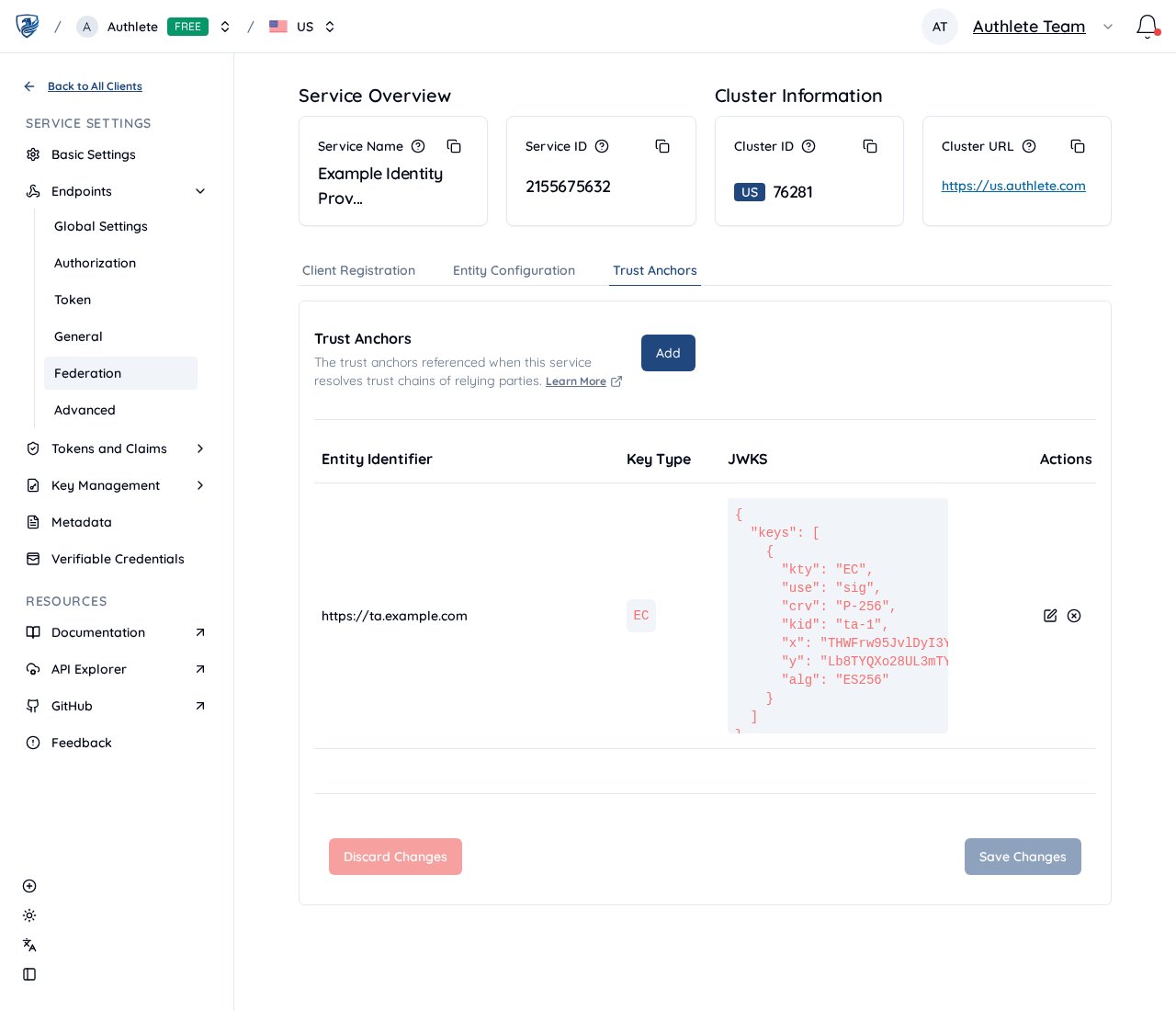Open the language translation icon
The height and width of the screenshot is (1011, 1176).
29,945
